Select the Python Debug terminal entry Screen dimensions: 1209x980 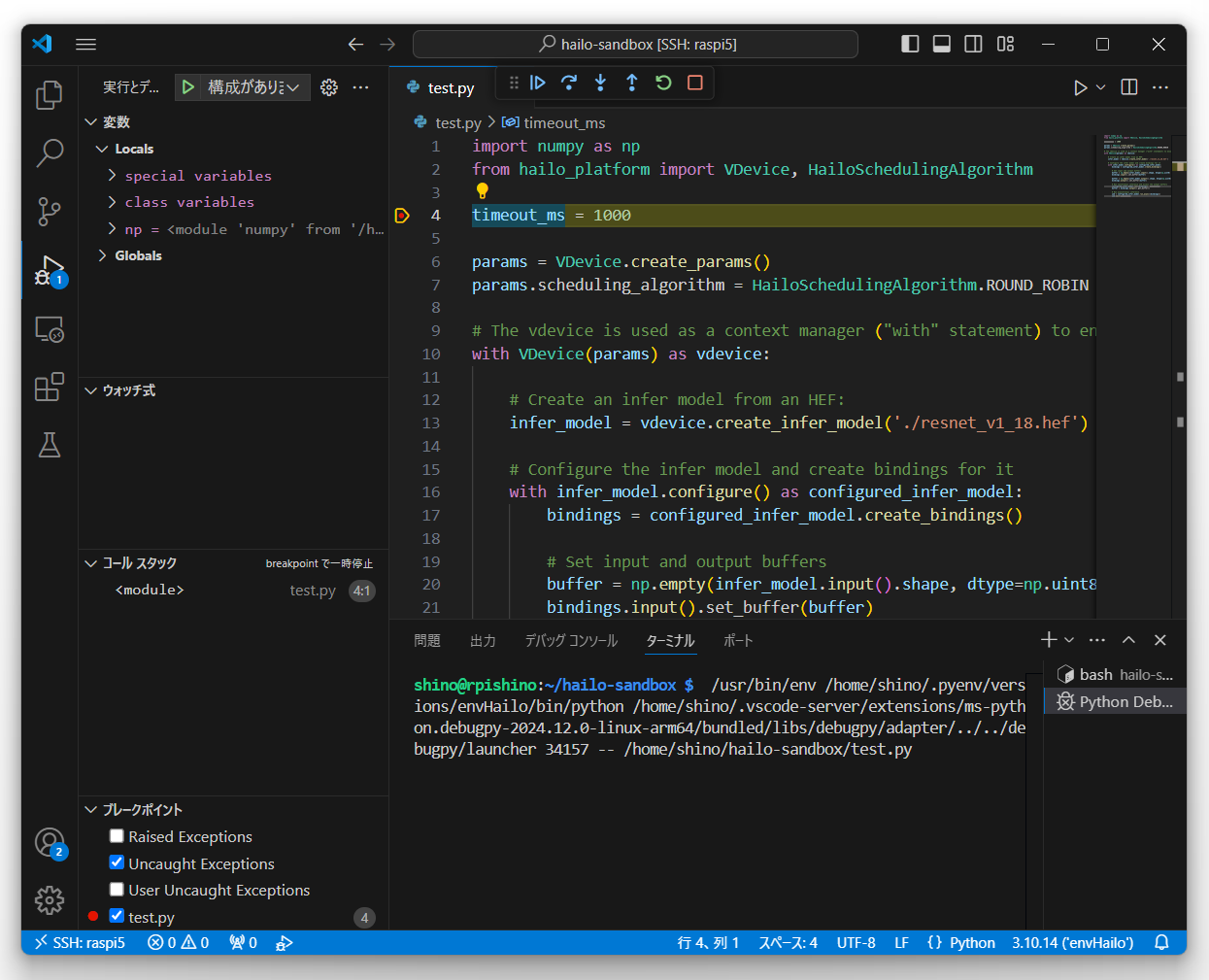(1119, 700)
